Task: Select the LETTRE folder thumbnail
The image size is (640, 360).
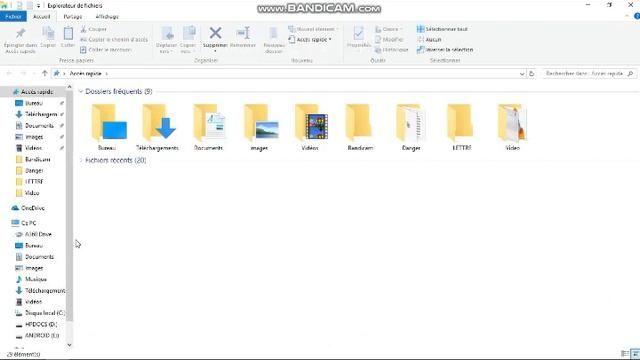Action: click(x=461, y=127)
